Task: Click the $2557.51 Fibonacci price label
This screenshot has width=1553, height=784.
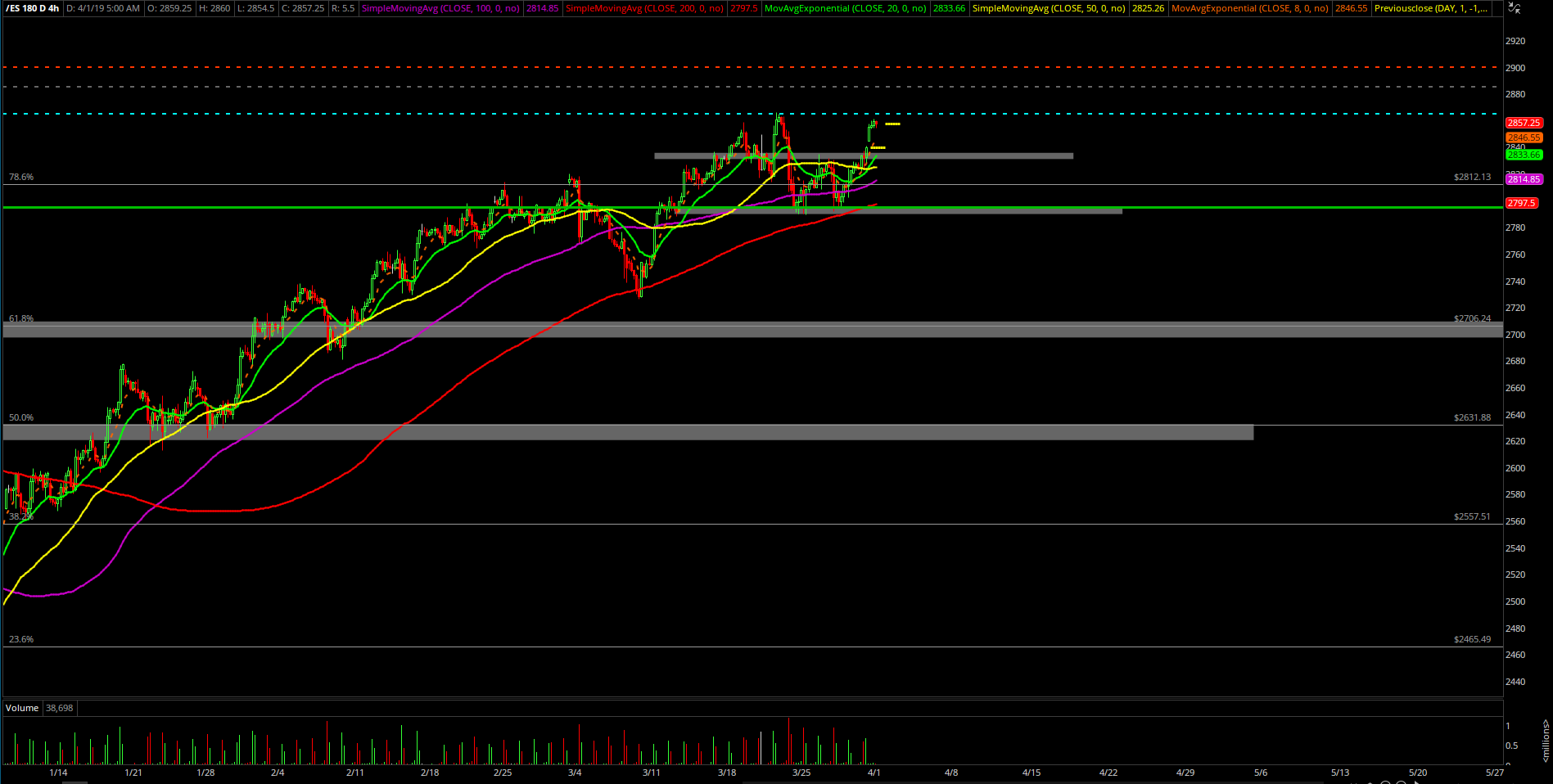Action: click(1472, 516)
